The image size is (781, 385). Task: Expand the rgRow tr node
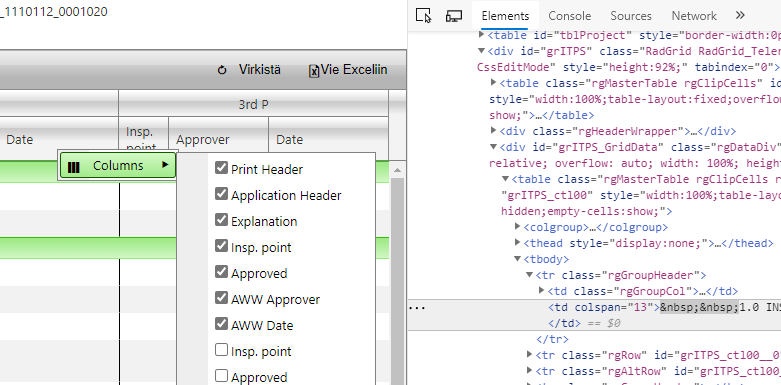click(x=529, y=355)
